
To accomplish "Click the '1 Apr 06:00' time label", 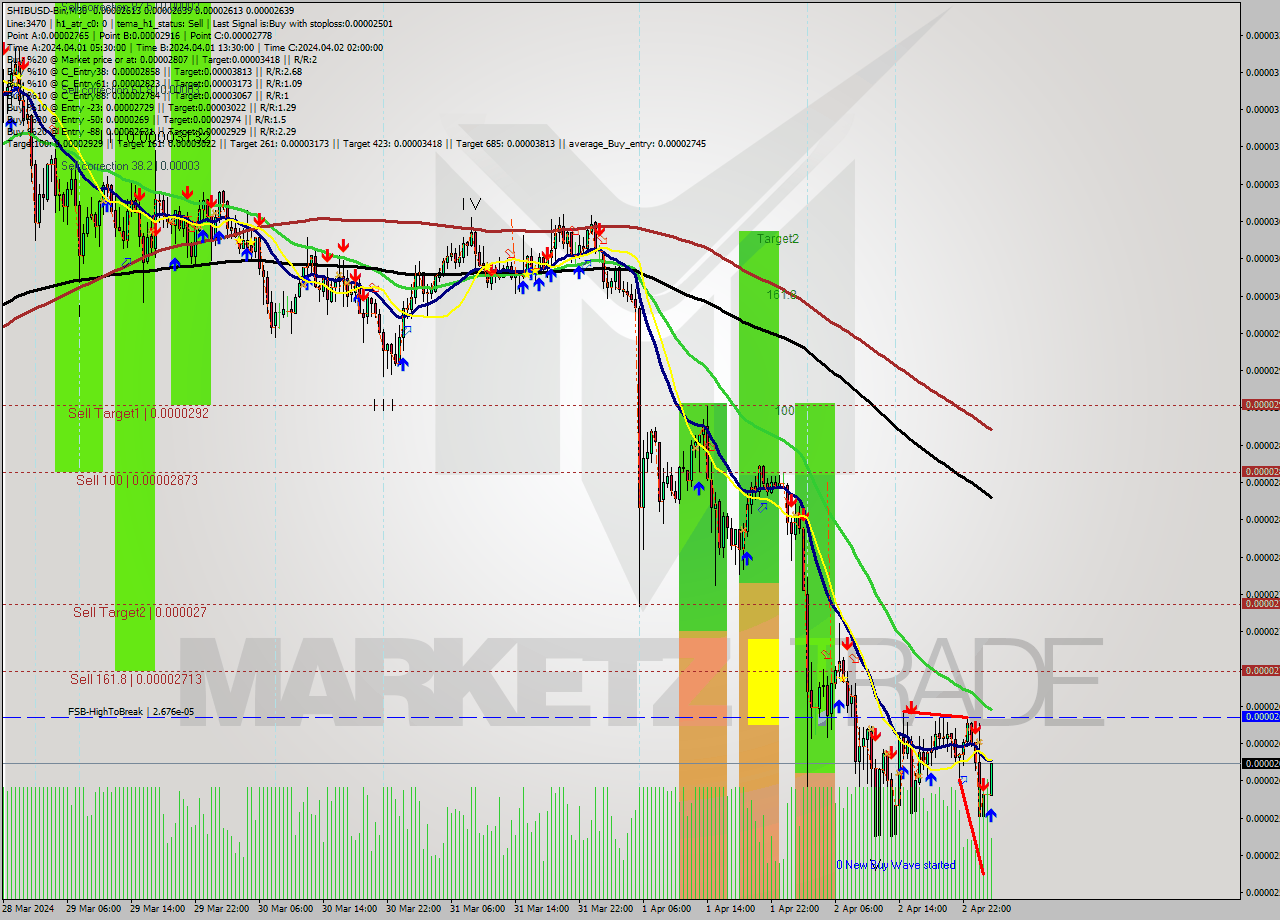I will click(x=666, y=909).
